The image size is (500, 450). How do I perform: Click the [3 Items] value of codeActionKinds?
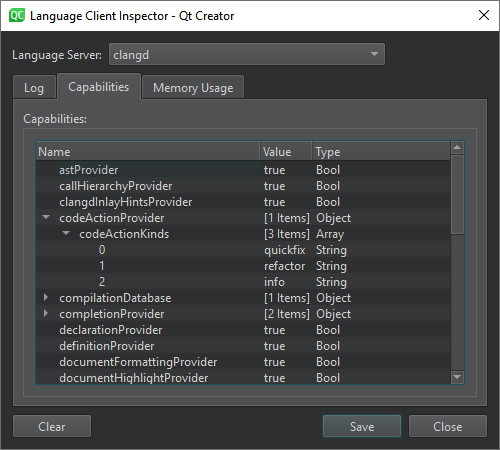pos(287,234)
